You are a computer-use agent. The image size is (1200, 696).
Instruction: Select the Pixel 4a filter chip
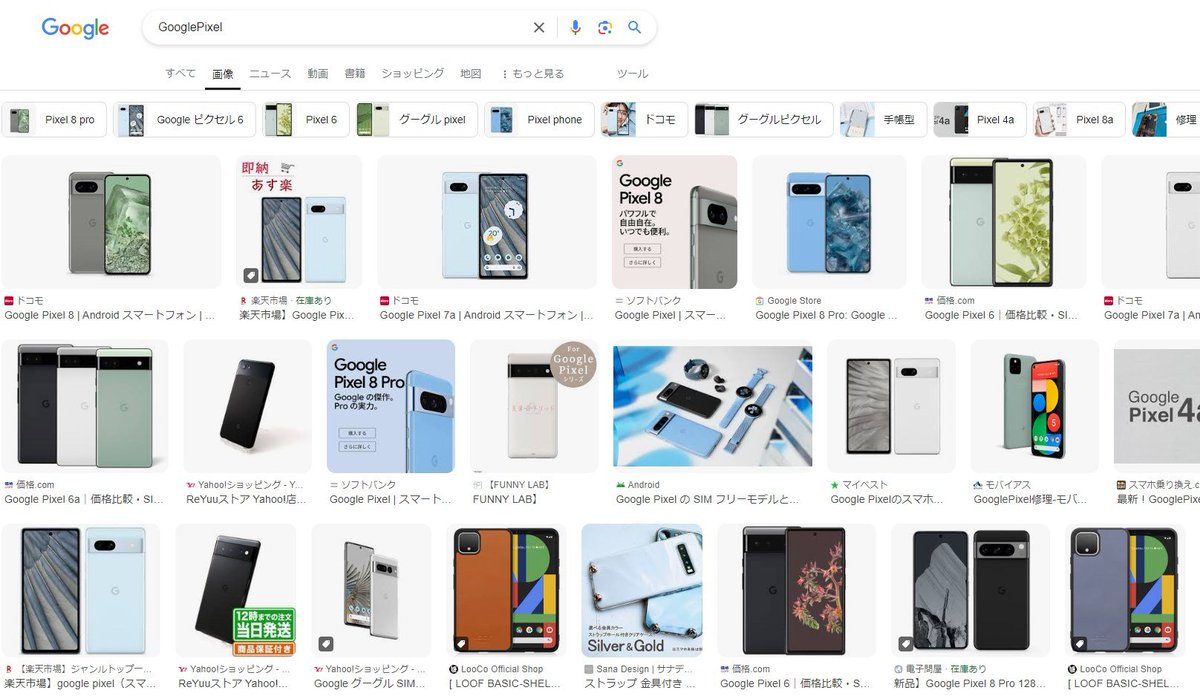(979, 119)
